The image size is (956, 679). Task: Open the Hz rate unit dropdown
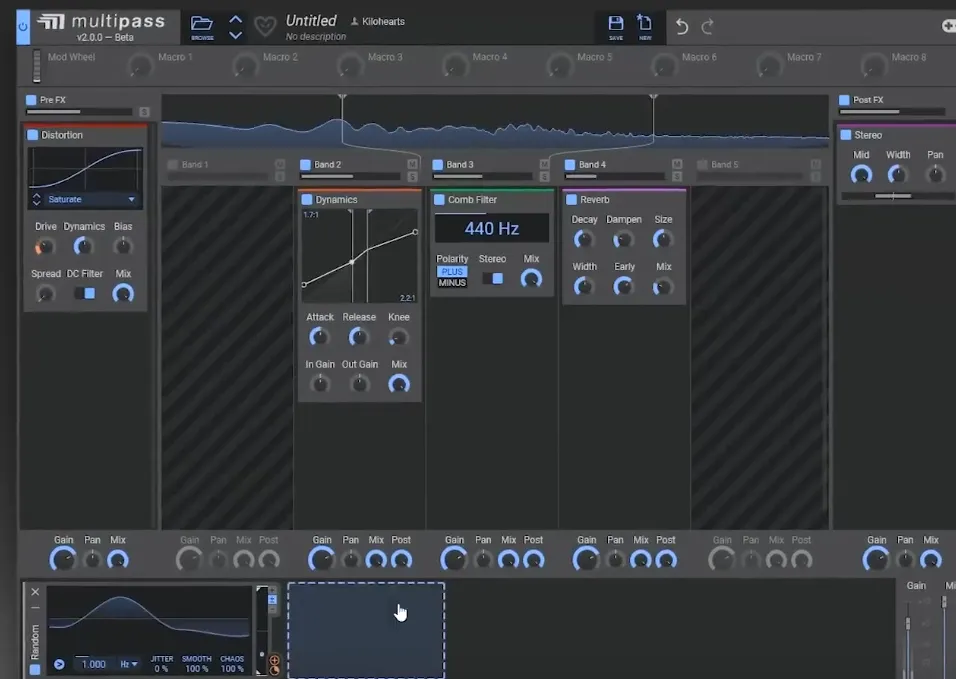[129, 664]
